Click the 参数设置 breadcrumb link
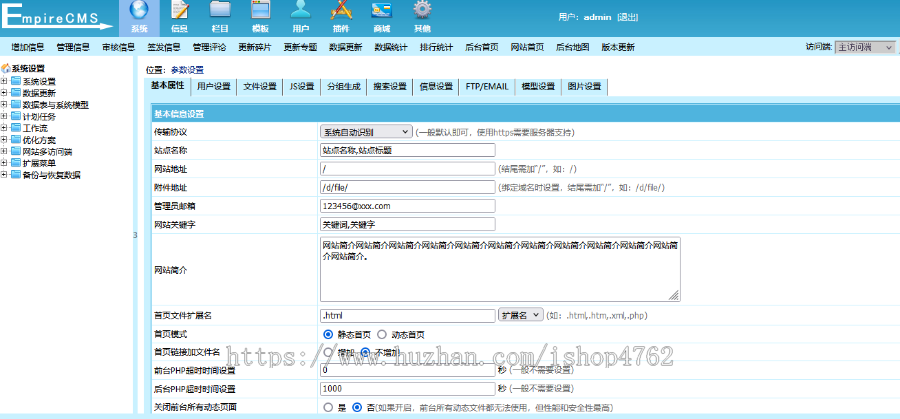This screenshot has width=900, height=419. [x=187, y=70]
